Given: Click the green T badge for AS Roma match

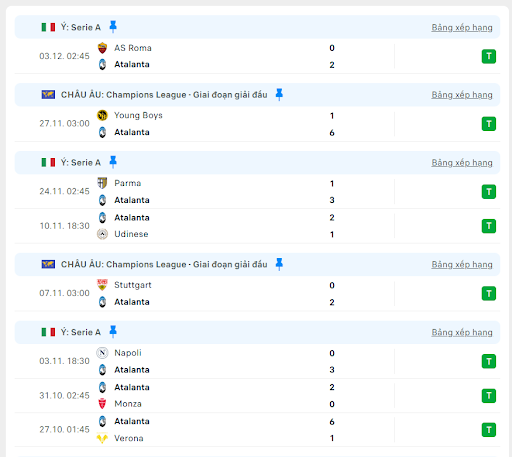Looking at the screenshot, I should click(489, 56).
